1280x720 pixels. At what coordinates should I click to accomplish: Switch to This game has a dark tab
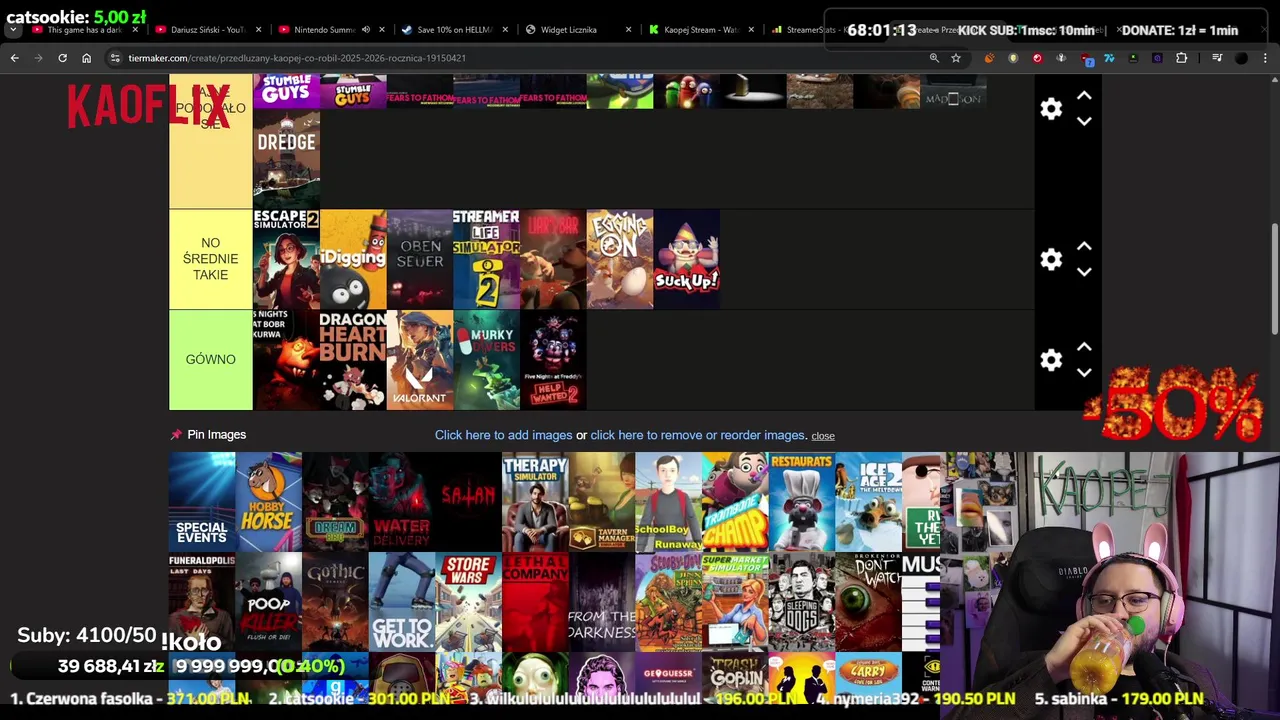pyautogui.click(x=84, y=30)
